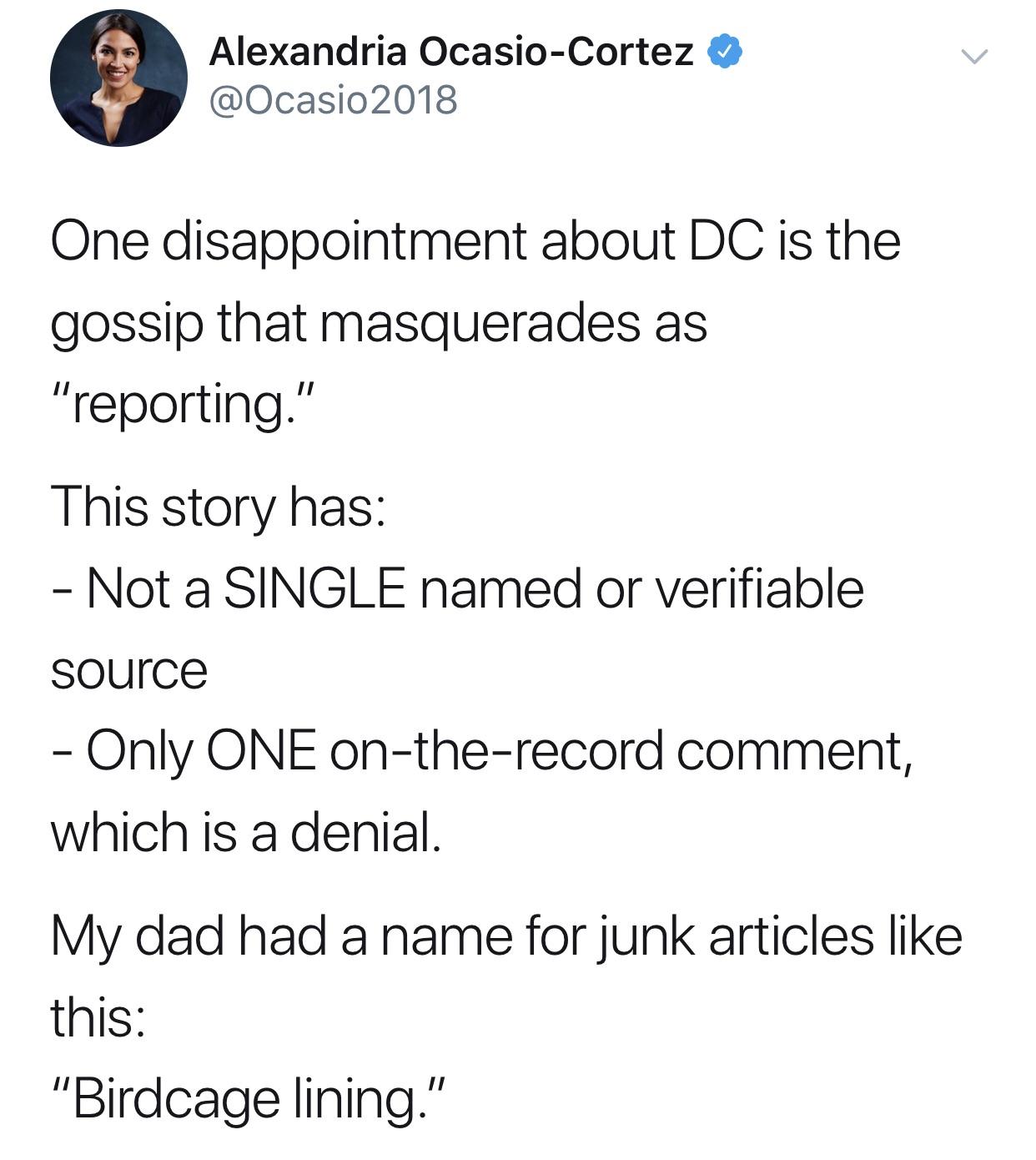Image resolution: width=1036 pixels, height=1160 pixels.
Task: Click the line "One disappointment about DC is the"
Action: pos(476,242)
